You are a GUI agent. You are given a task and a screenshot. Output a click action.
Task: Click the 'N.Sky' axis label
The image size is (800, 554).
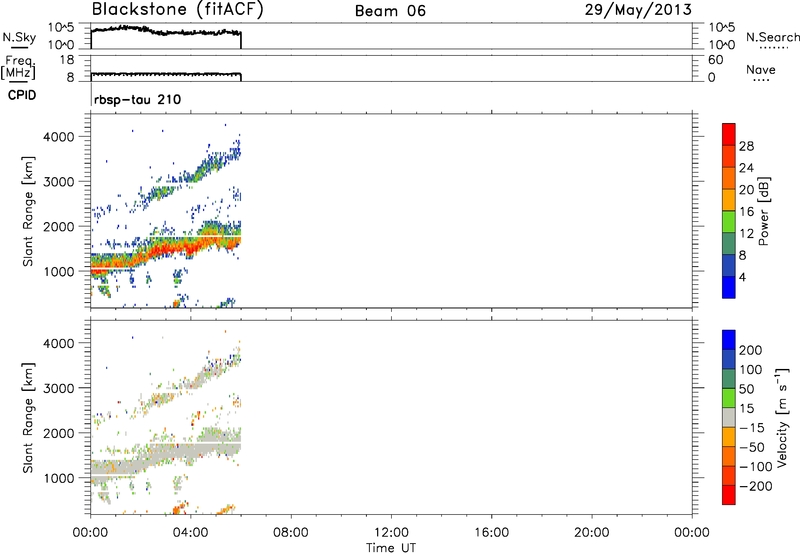[19, 38]
